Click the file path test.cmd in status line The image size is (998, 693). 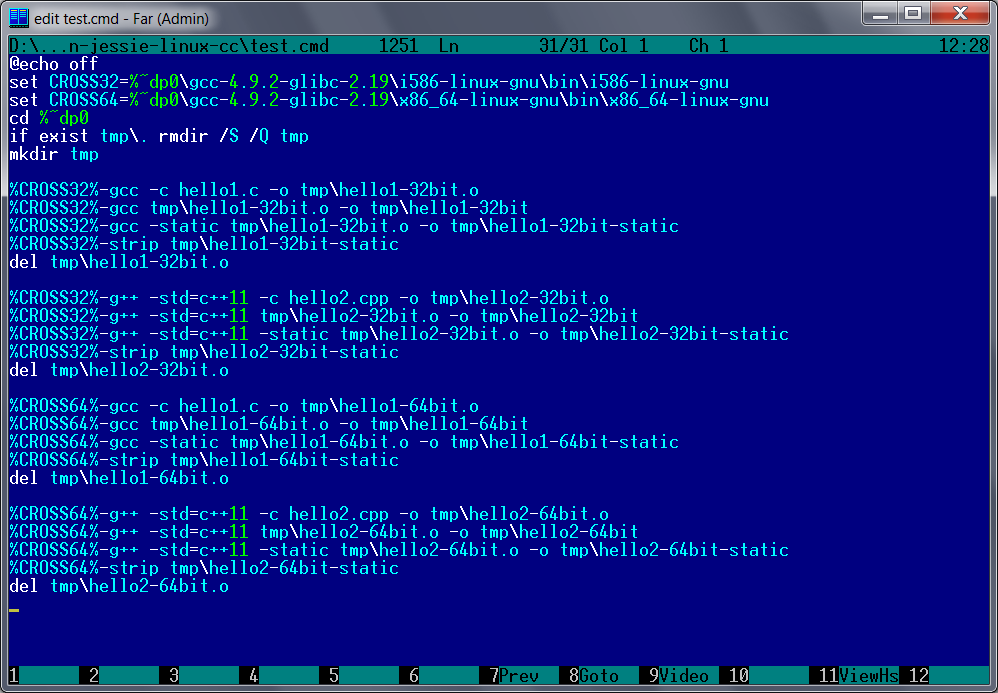(169, 46)
